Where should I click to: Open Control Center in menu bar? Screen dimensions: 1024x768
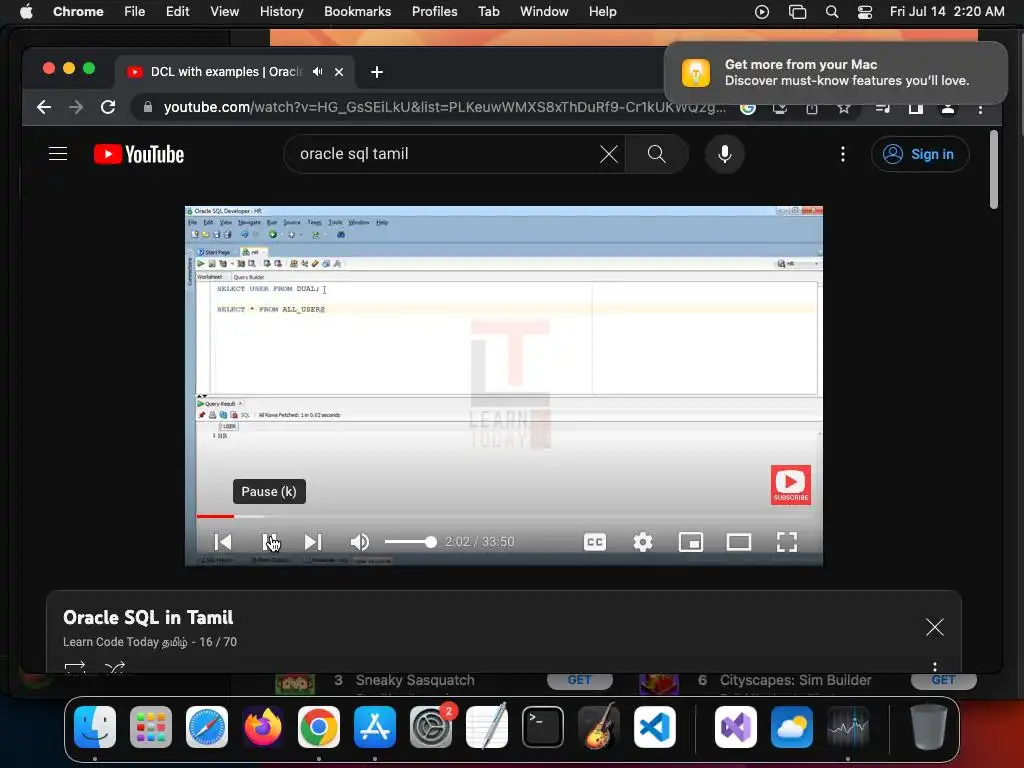pos(865,12)
